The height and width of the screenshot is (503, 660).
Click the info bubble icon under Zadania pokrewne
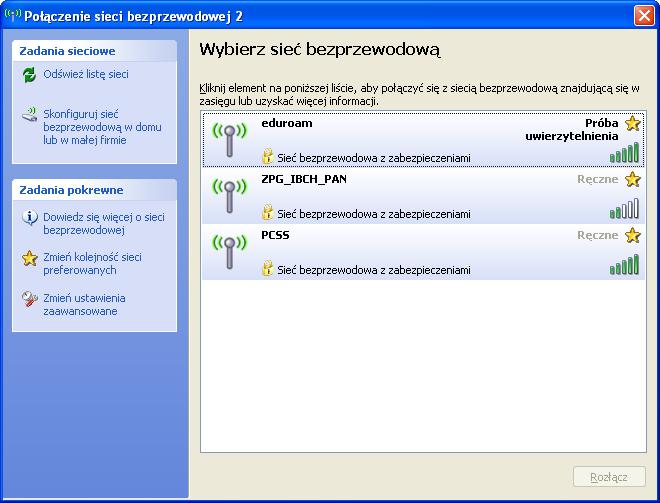coord(29,218)
